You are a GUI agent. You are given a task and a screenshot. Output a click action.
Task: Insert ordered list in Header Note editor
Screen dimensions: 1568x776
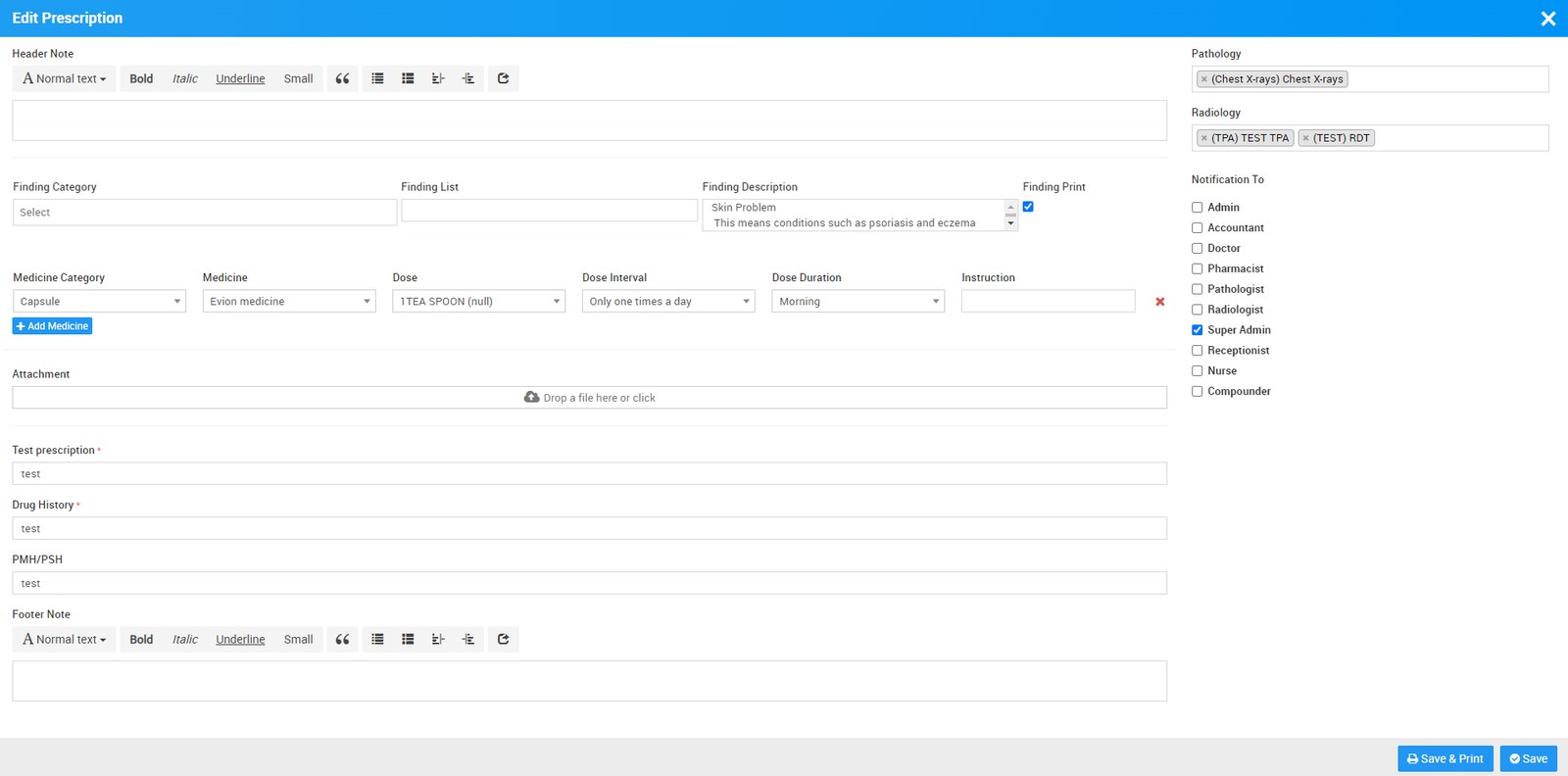click(408, 79)
